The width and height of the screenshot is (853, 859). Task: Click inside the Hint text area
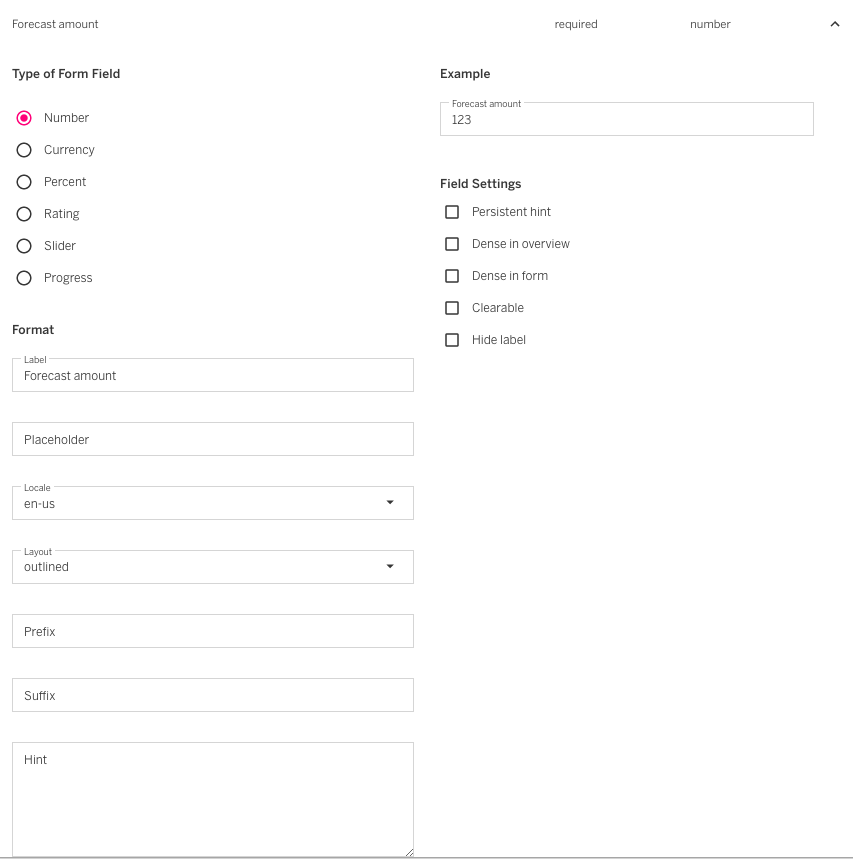point(212,798)
